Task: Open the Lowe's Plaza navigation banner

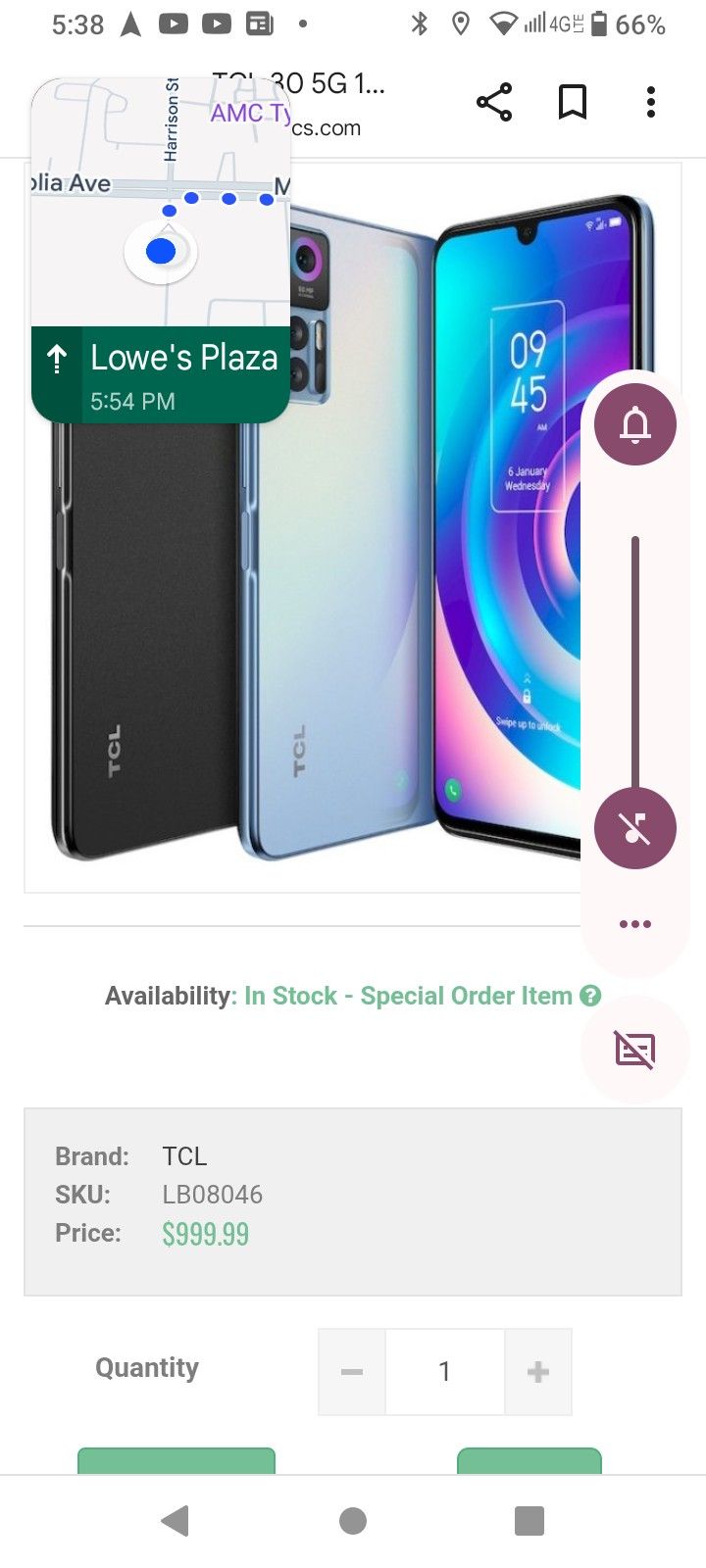Action: click(161, 375)
